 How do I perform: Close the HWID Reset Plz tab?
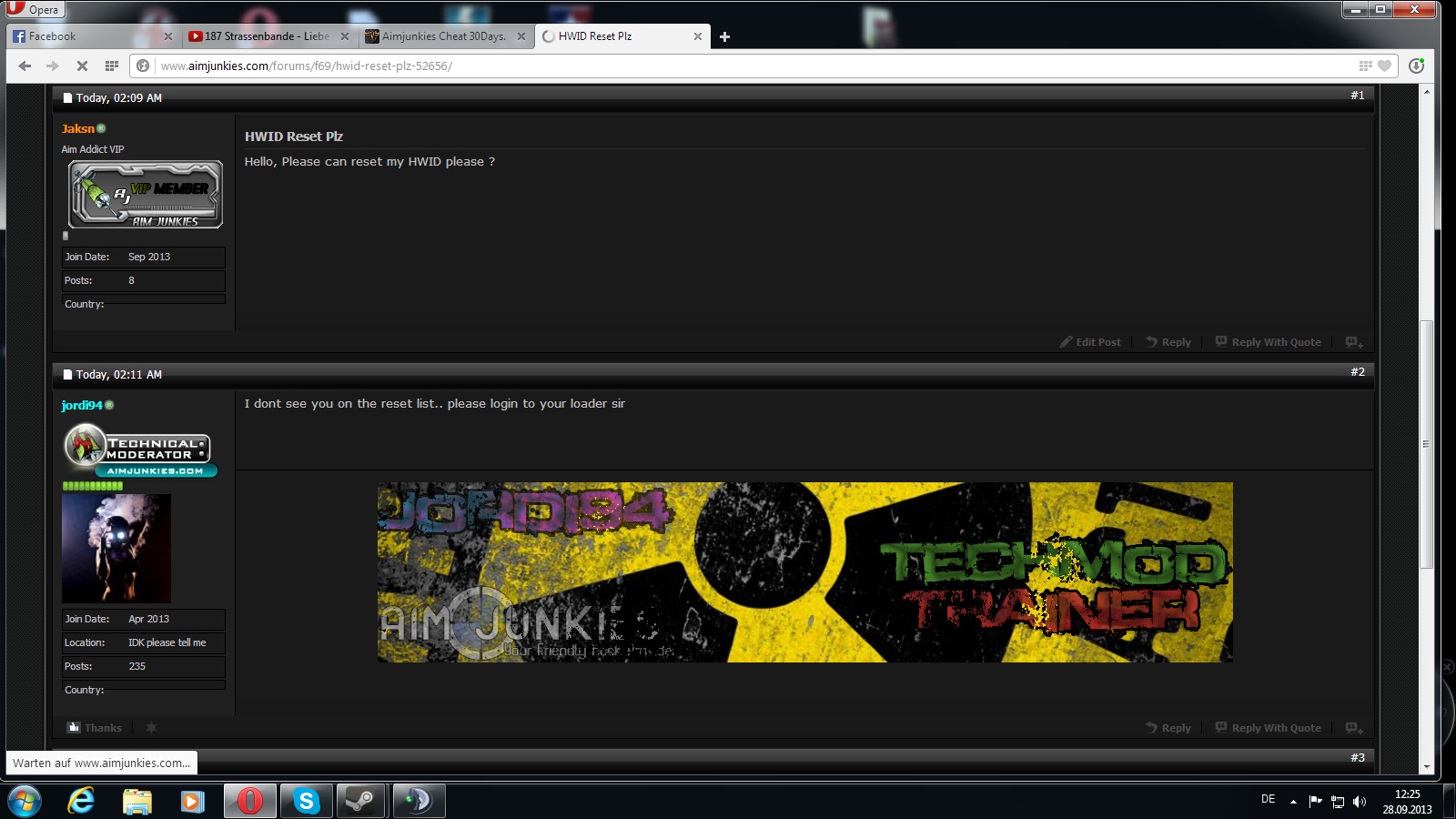pos(698,36)
